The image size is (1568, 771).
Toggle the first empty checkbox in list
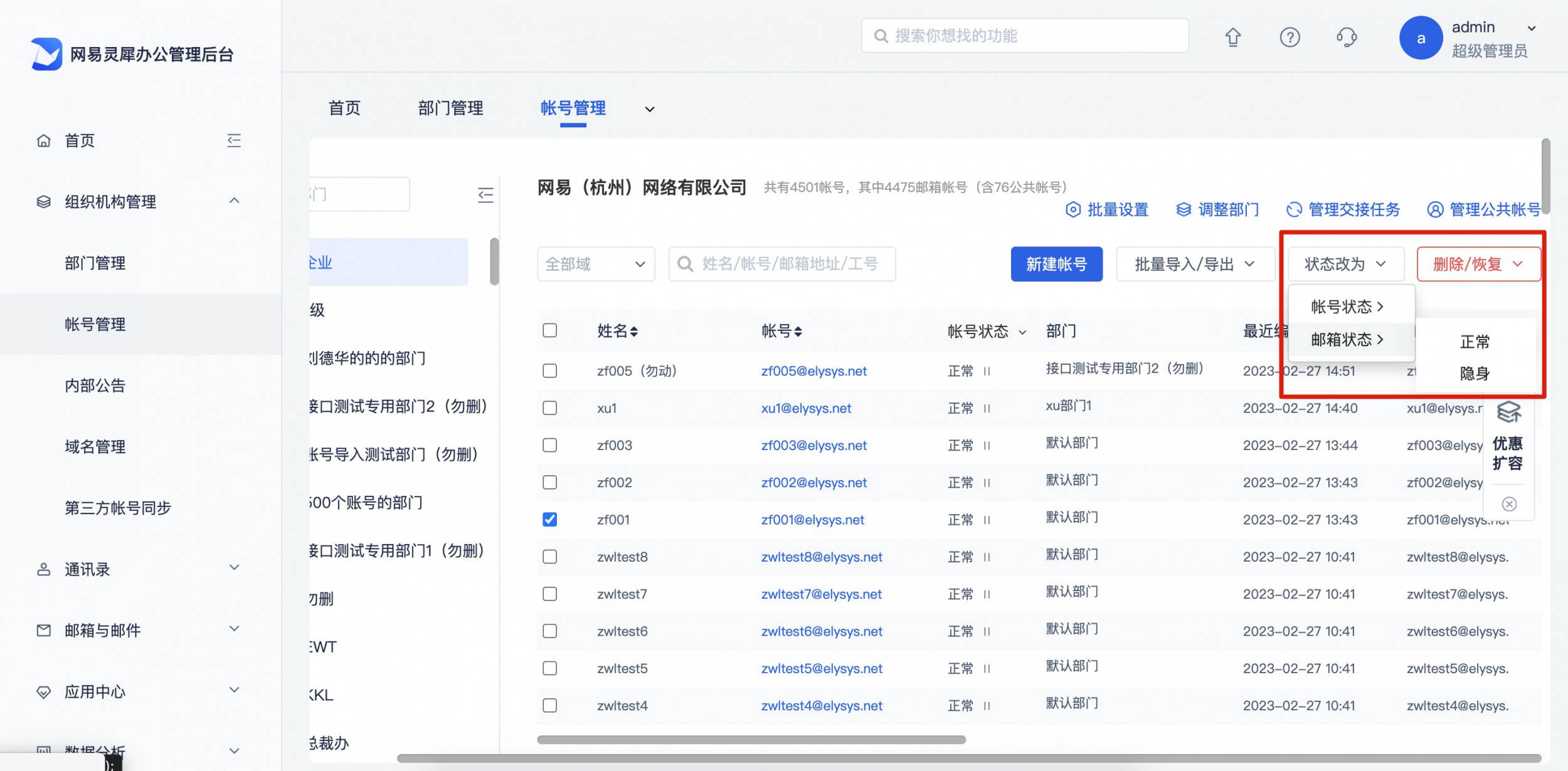point(549,370)
